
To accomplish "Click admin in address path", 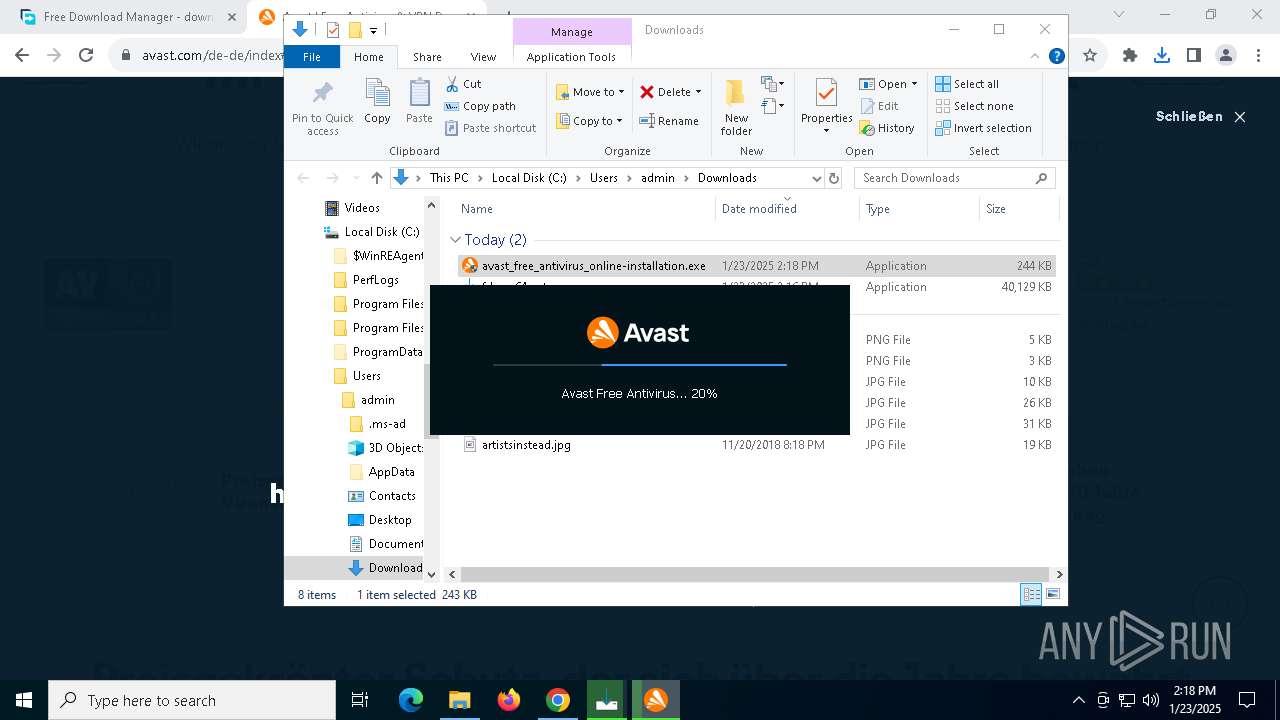I will (658, 178).
